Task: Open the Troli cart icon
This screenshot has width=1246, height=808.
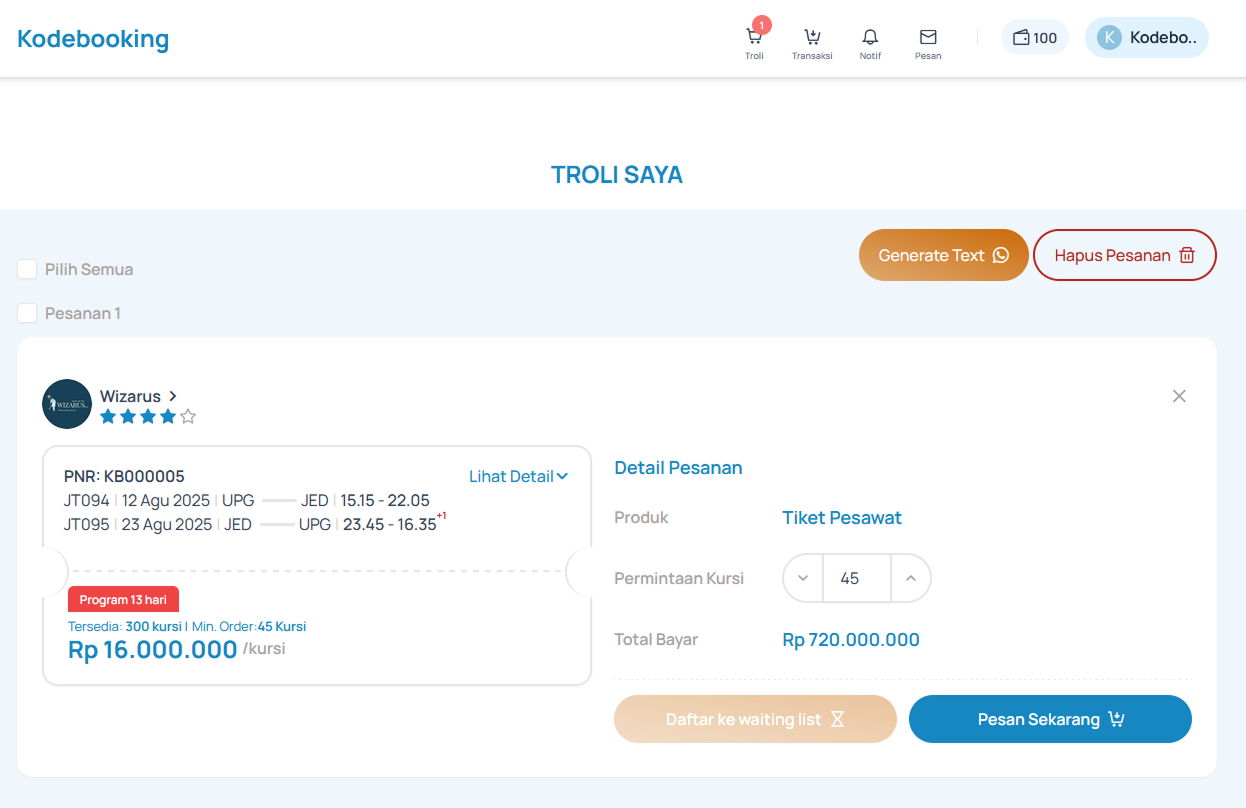Action: coord(754,38)
